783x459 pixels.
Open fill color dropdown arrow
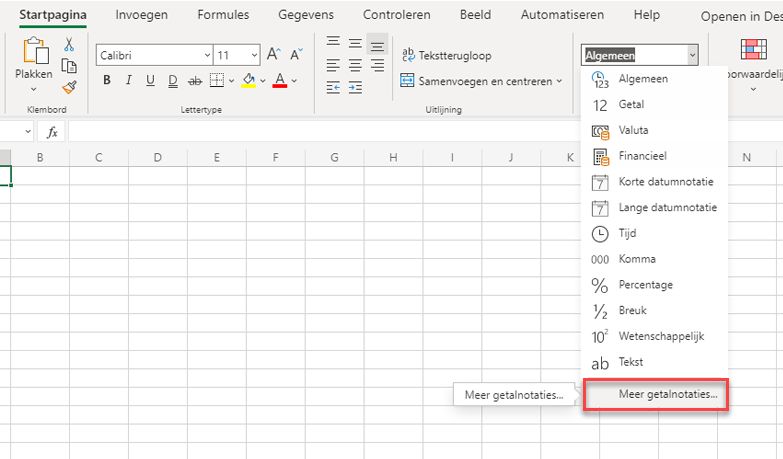click(x=263, y=80)
